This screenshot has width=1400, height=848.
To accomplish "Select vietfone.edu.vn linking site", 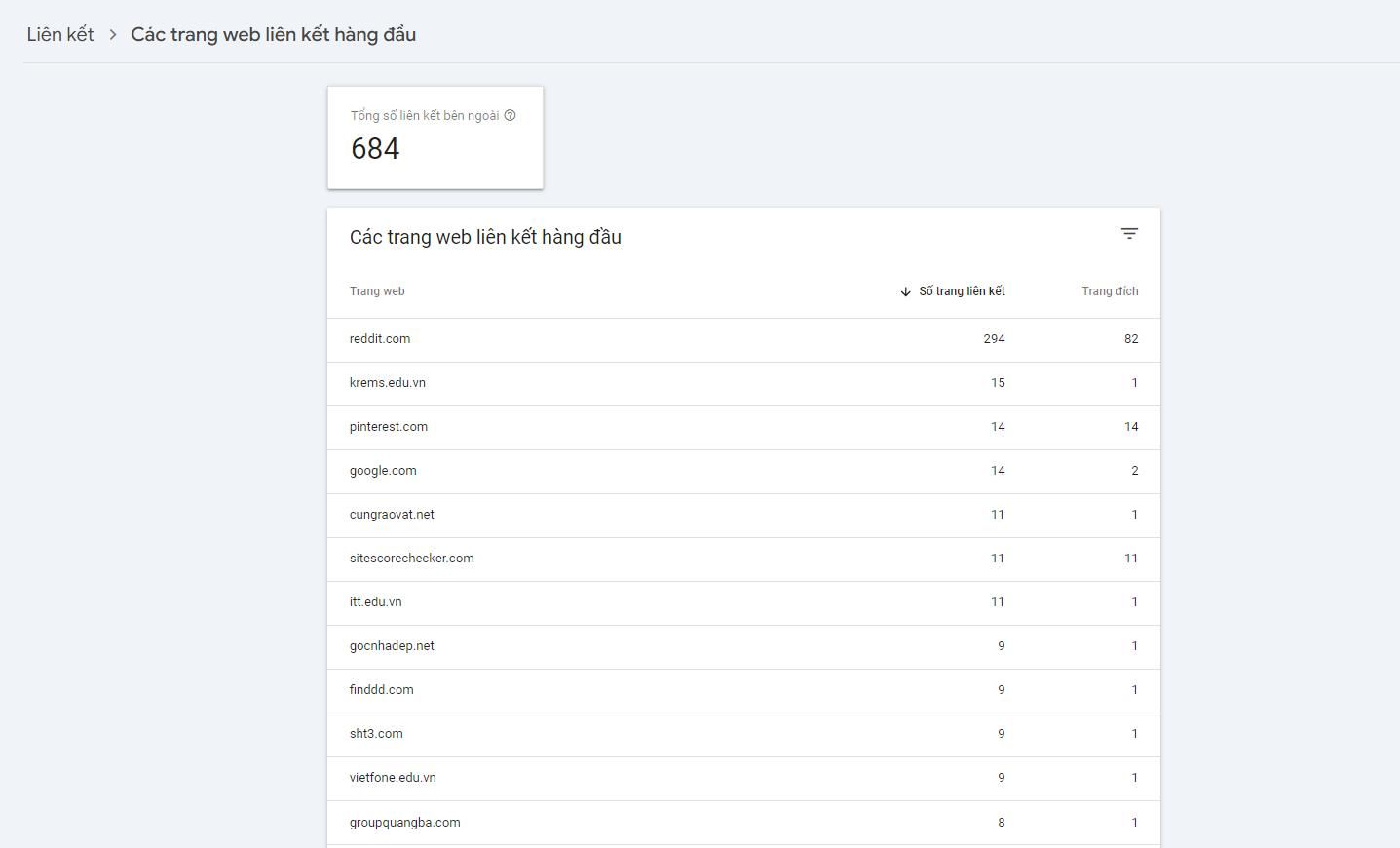I will coord(393,778).
